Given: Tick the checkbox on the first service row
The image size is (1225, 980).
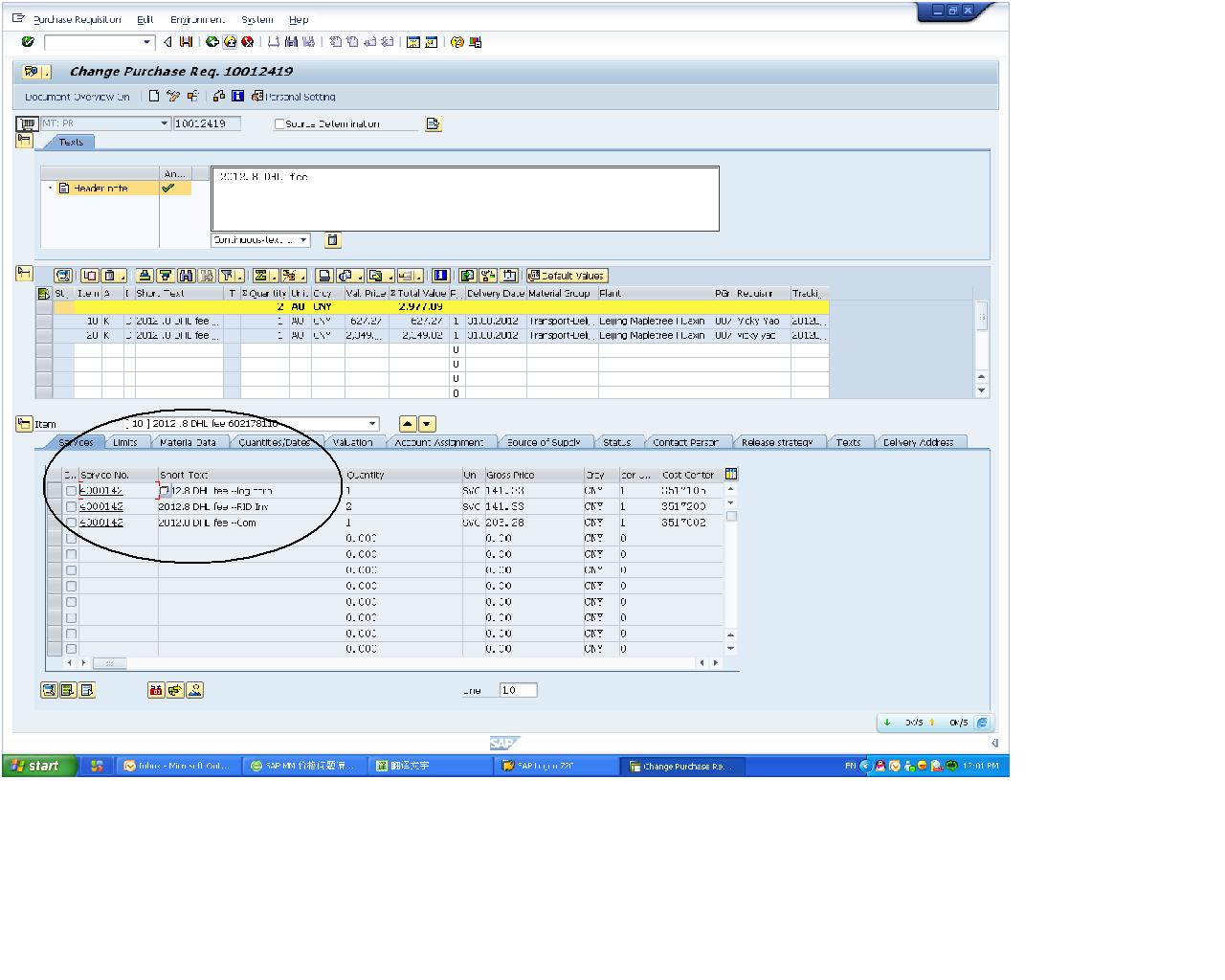Looking at the screenshot, I should pos(71,491).
